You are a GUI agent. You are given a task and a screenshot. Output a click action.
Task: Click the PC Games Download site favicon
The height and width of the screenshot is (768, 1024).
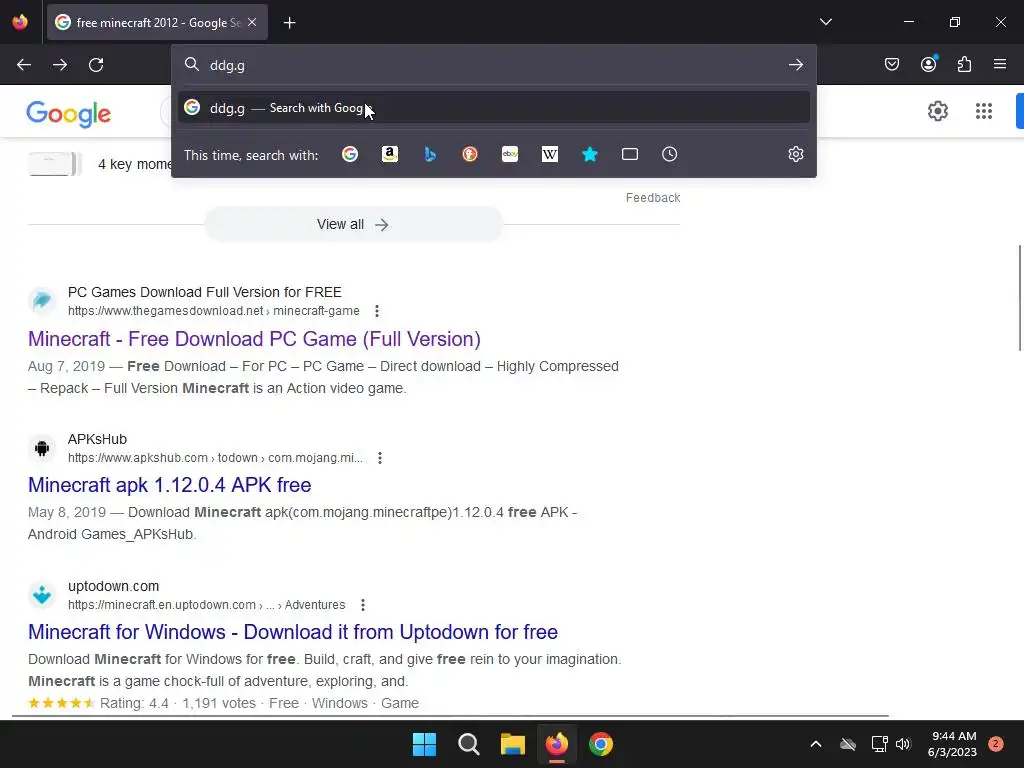tap(42, 300)
